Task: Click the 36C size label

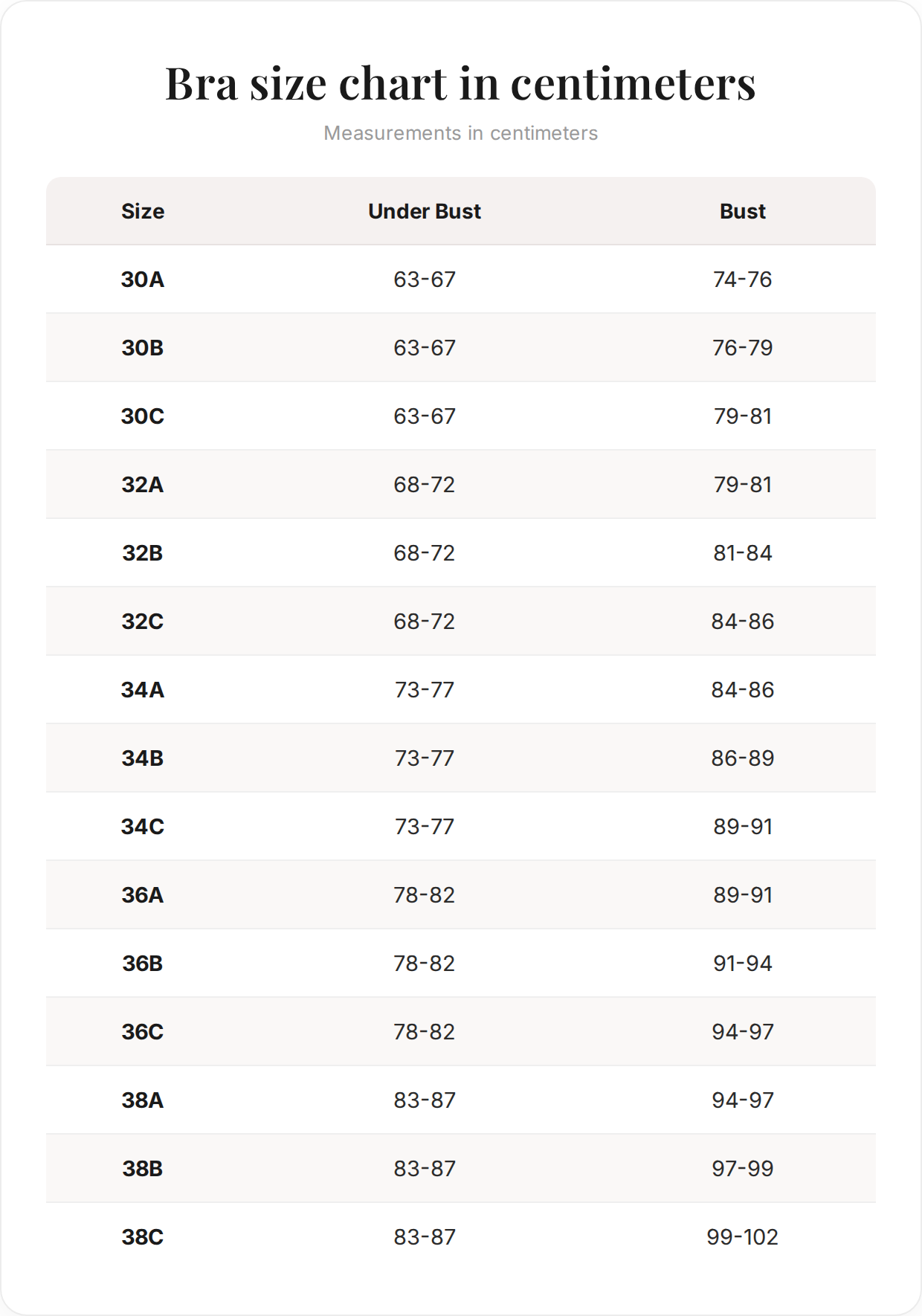Action: 143,1032
